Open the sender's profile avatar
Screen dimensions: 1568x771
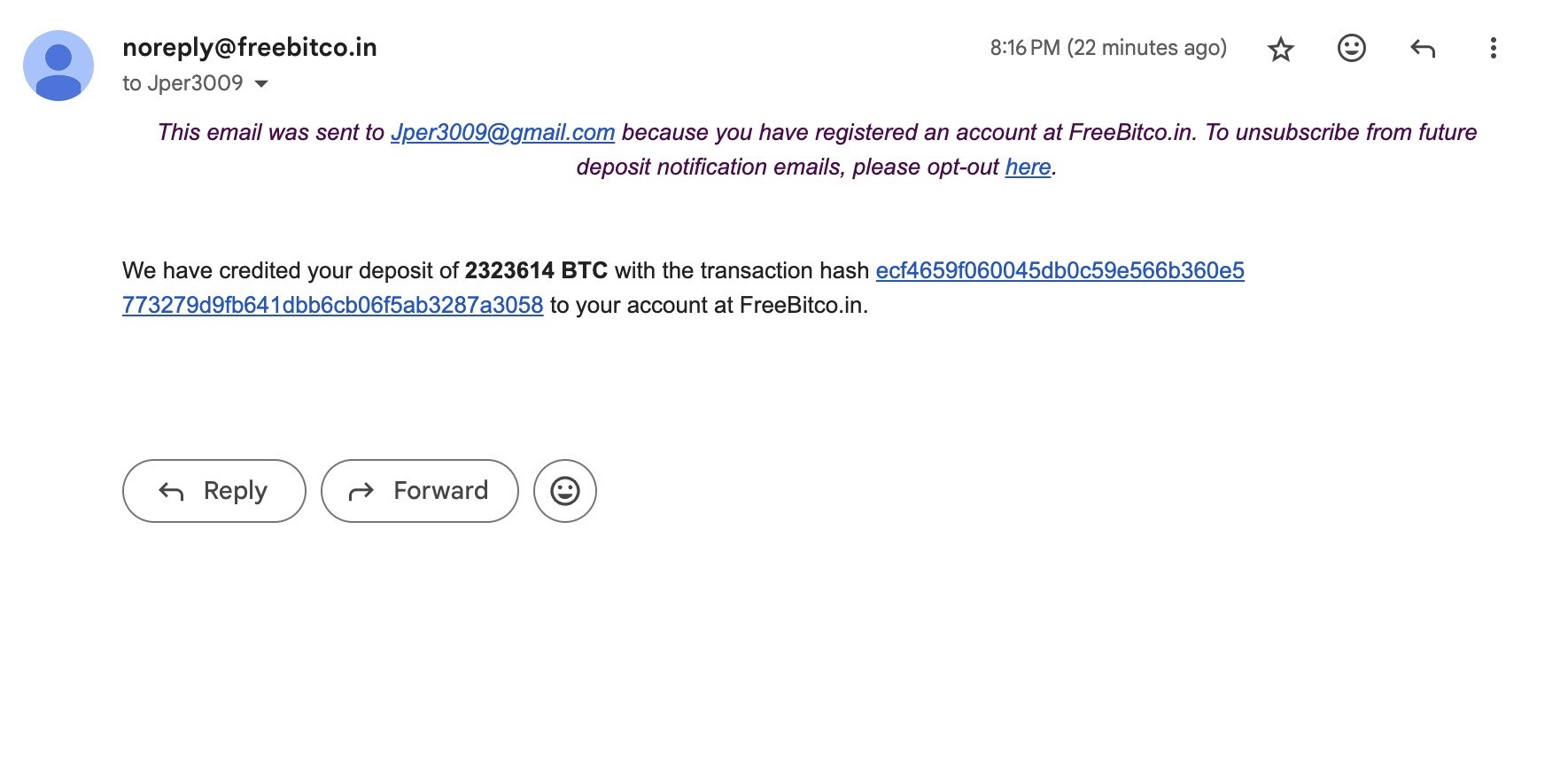pos(58,66)
